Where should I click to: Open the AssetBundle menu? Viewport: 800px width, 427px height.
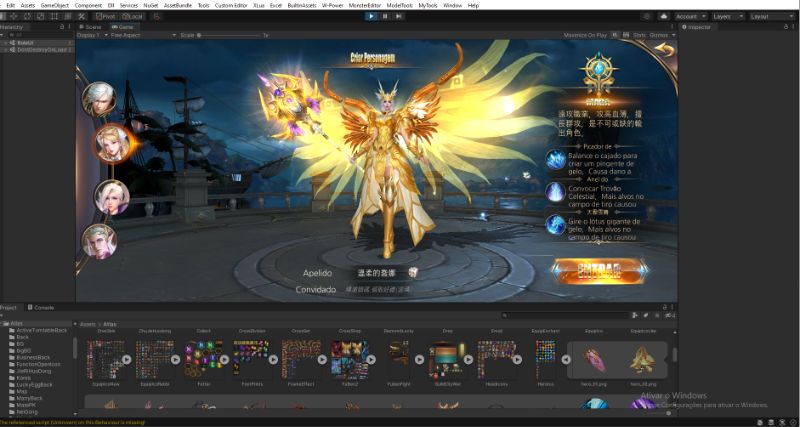point(179,5)
